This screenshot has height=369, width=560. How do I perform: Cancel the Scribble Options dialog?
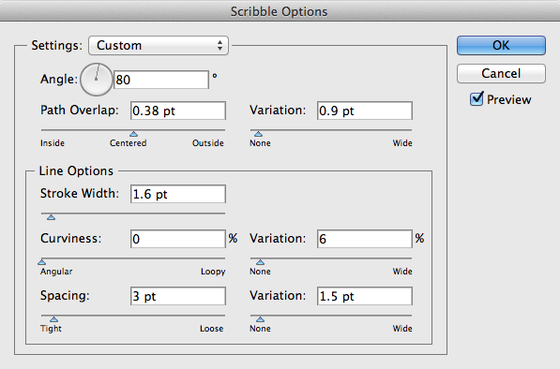click(501, 74)
